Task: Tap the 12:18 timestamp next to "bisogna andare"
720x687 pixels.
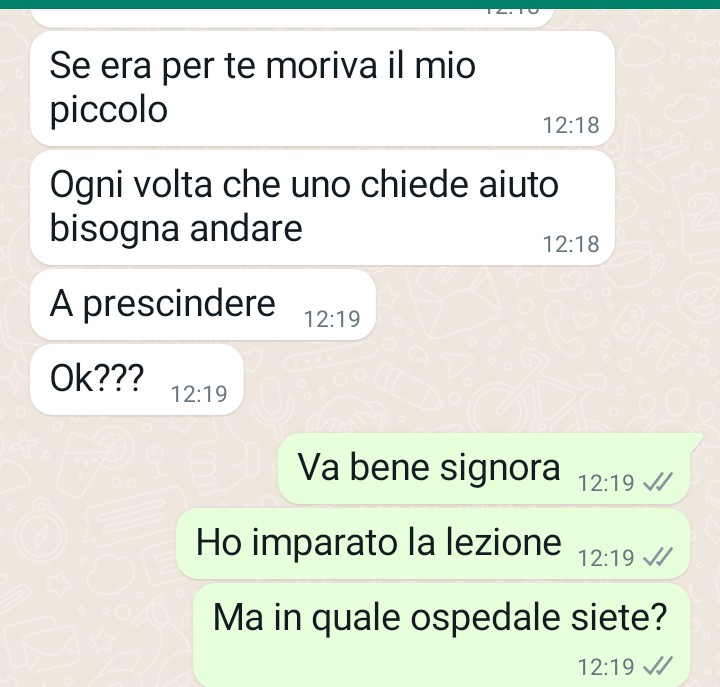Action: click(x=571, y=244)
